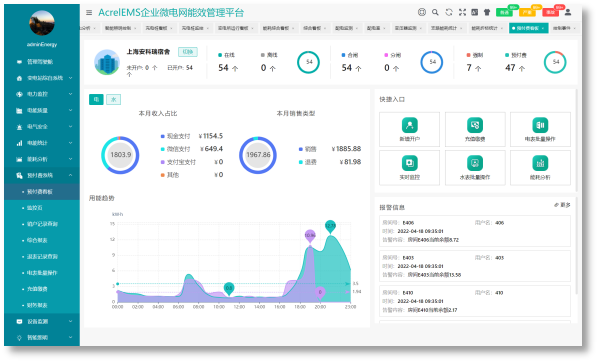599x363 pixels.
Task: Click the 更多 link in alarm panel
Action: (562, 205)
